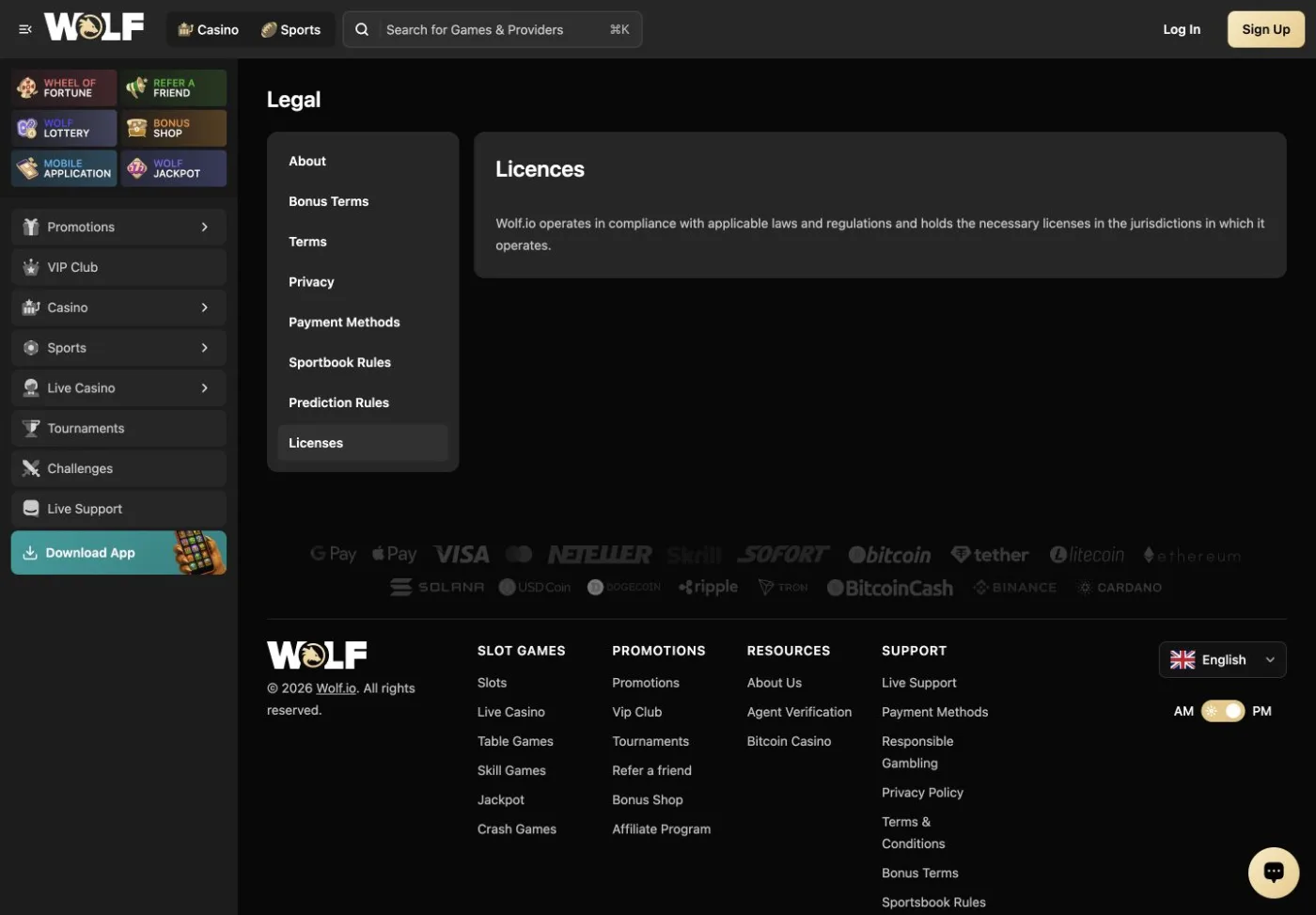Click the Sign Up button

pyautogui.click(x=1266, y=29)
